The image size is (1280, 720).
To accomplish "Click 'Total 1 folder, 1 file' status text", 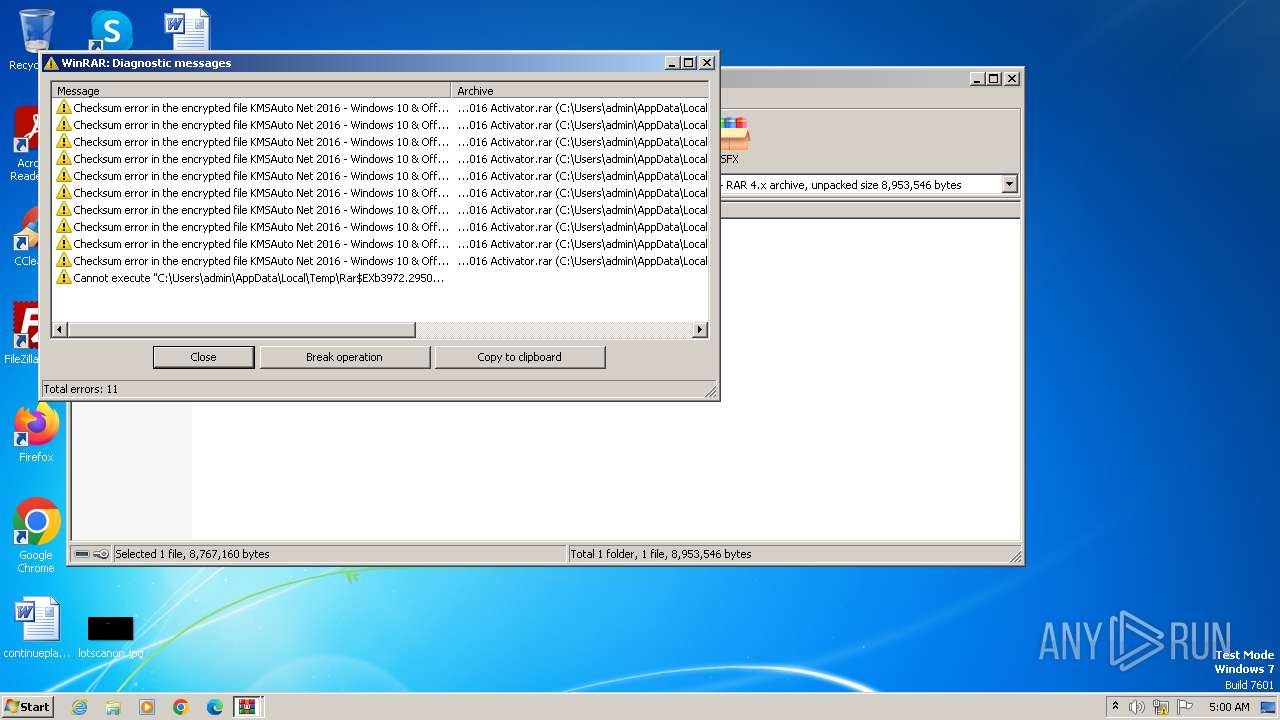I will point(660,554).
